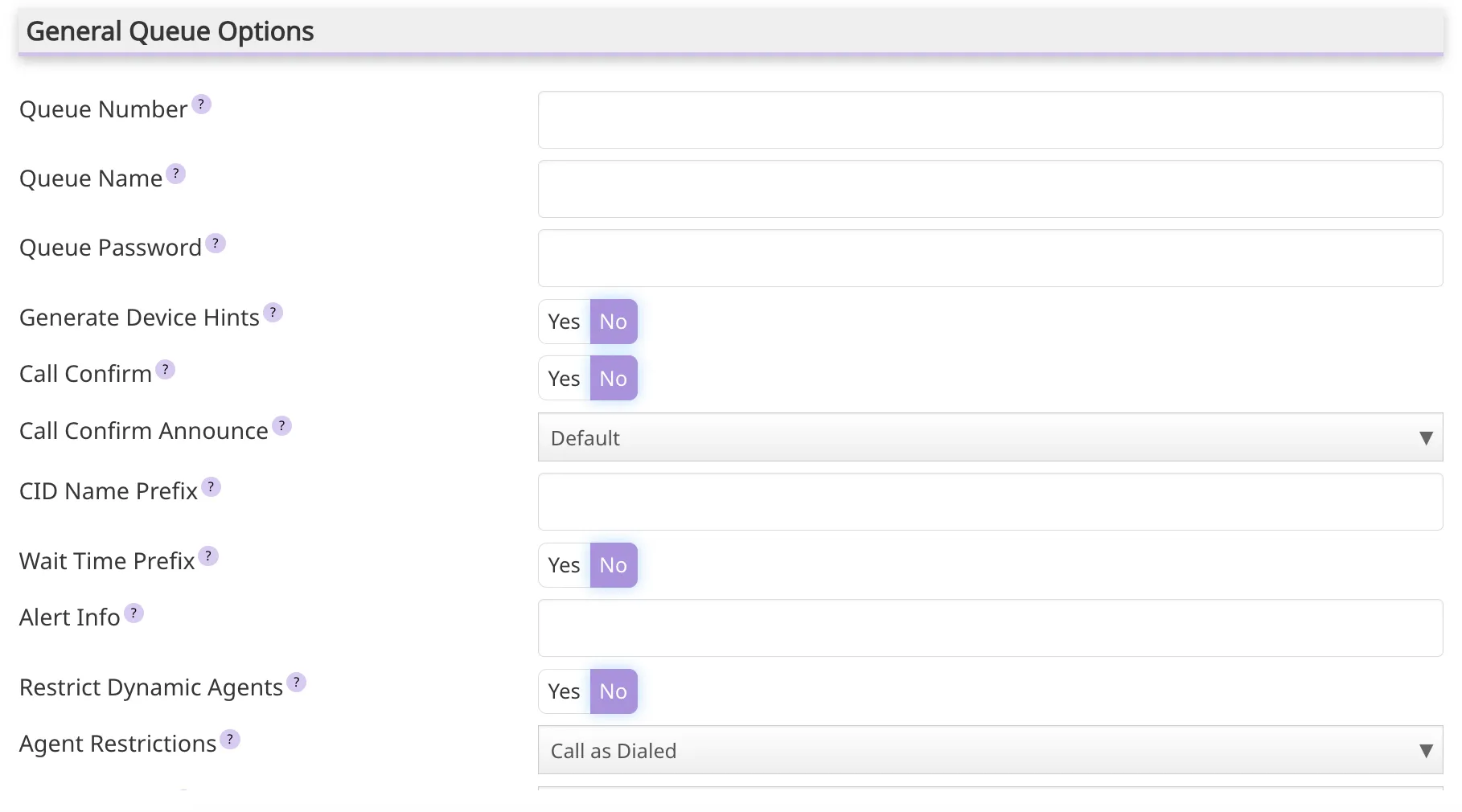Enable Generate Device Hints by clicking Yes
Viewport: 1462px width, 812px height.
tap(563, 321)
